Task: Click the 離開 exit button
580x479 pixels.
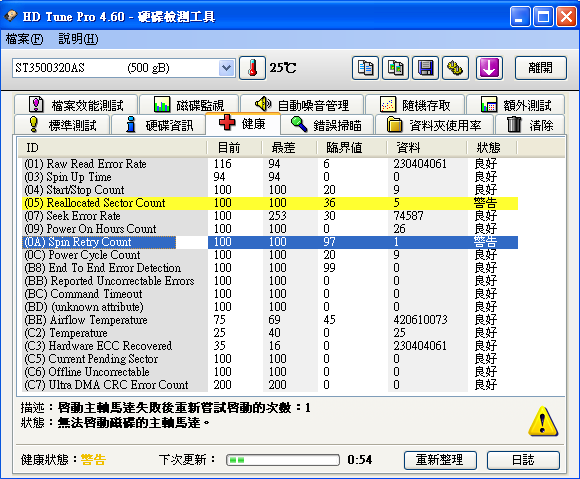Action: (540, 68)
